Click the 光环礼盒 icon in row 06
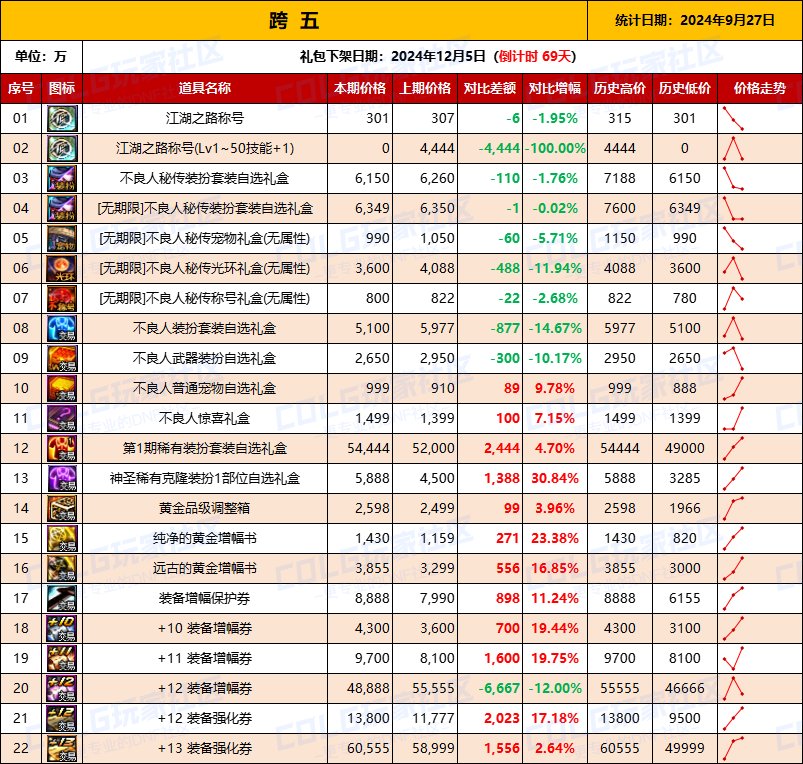This screenshot has height=764, width=803. 62,268
